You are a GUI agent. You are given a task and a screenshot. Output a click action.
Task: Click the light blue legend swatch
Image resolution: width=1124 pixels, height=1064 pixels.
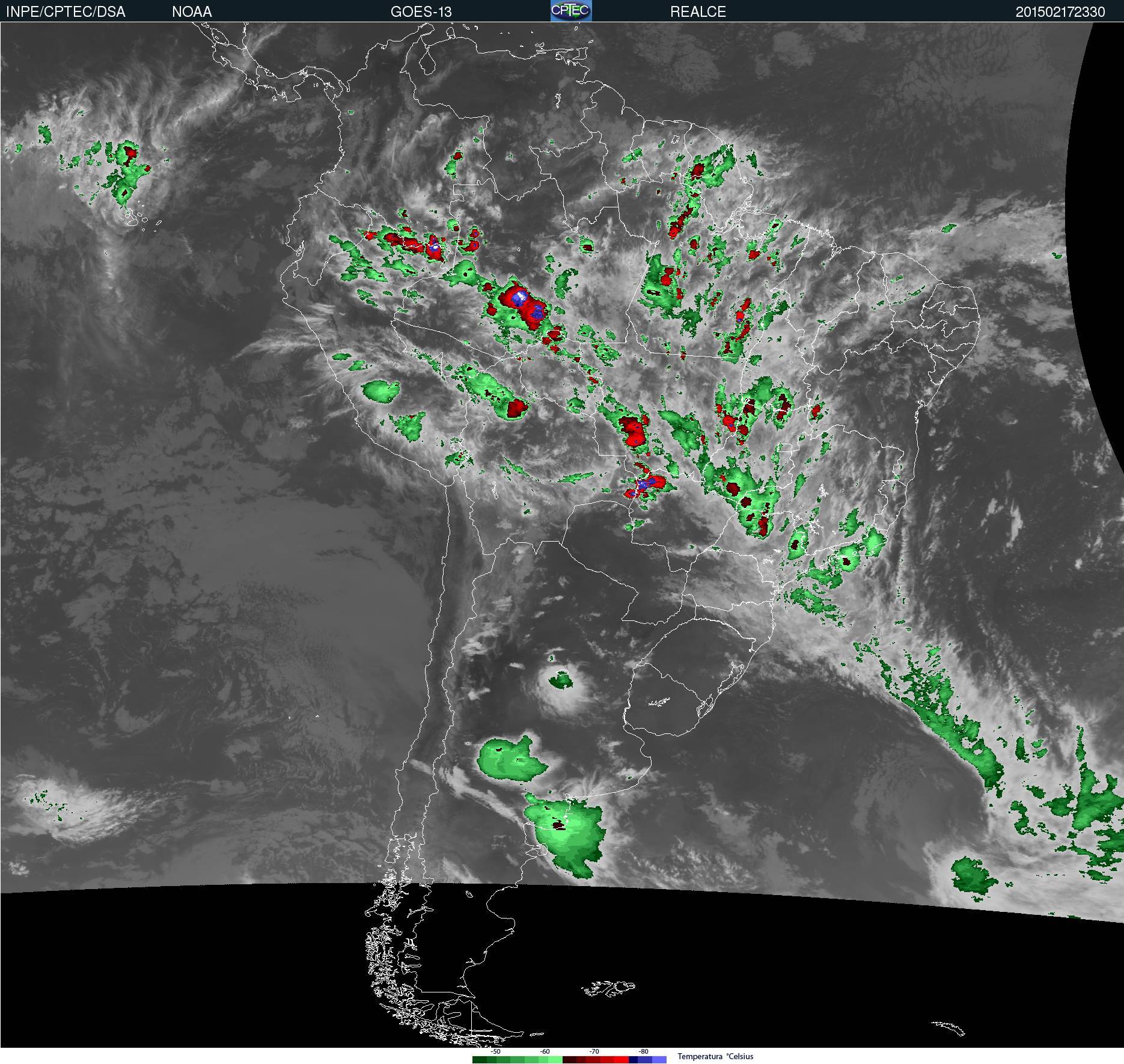click(659, 1060)
